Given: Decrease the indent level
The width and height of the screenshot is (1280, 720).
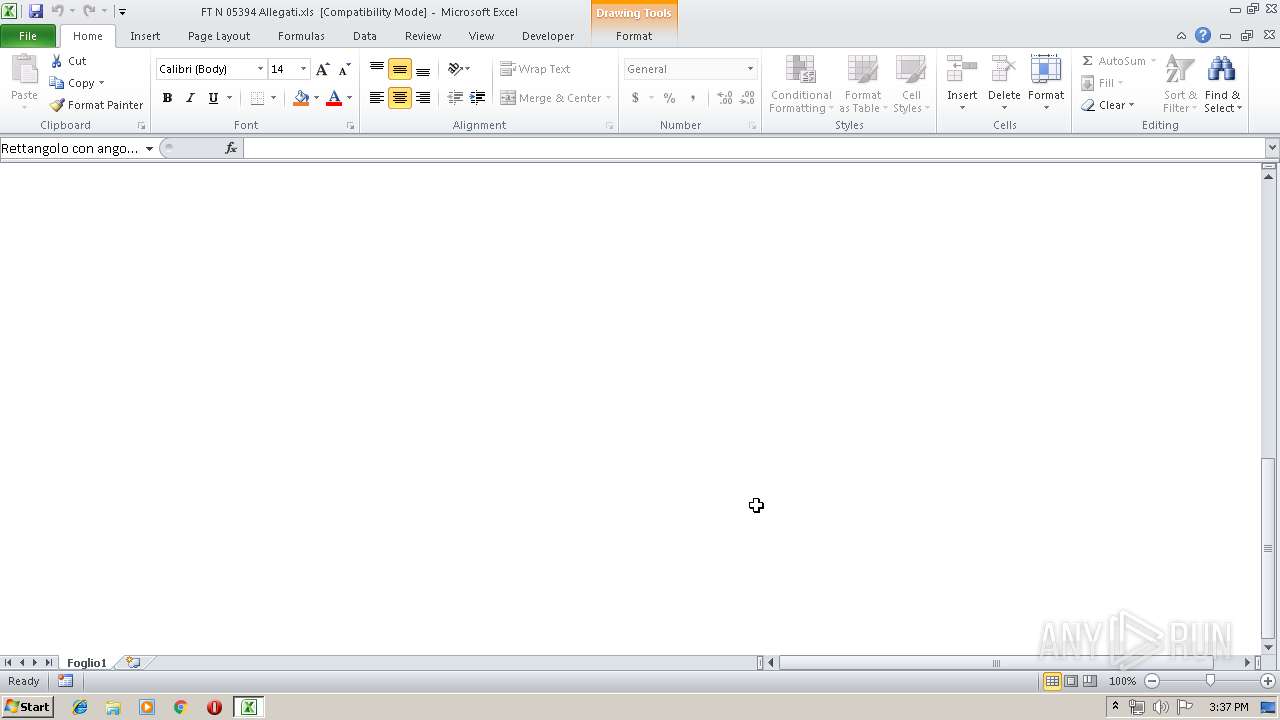Looking at the screenshot, I should tap(455, 98).
